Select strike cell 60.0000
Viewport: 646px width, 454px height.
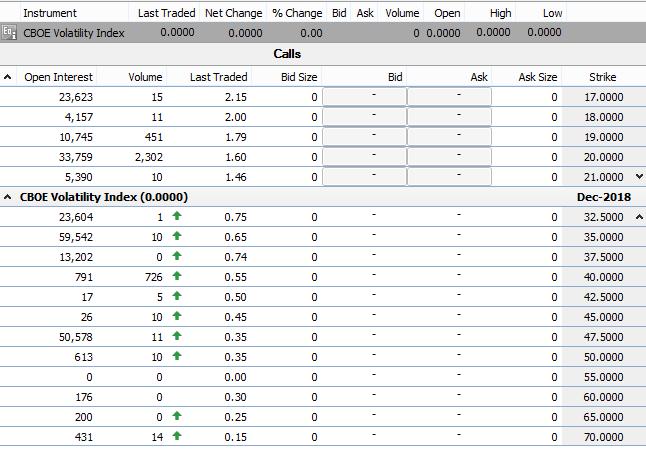pos(604,397)
